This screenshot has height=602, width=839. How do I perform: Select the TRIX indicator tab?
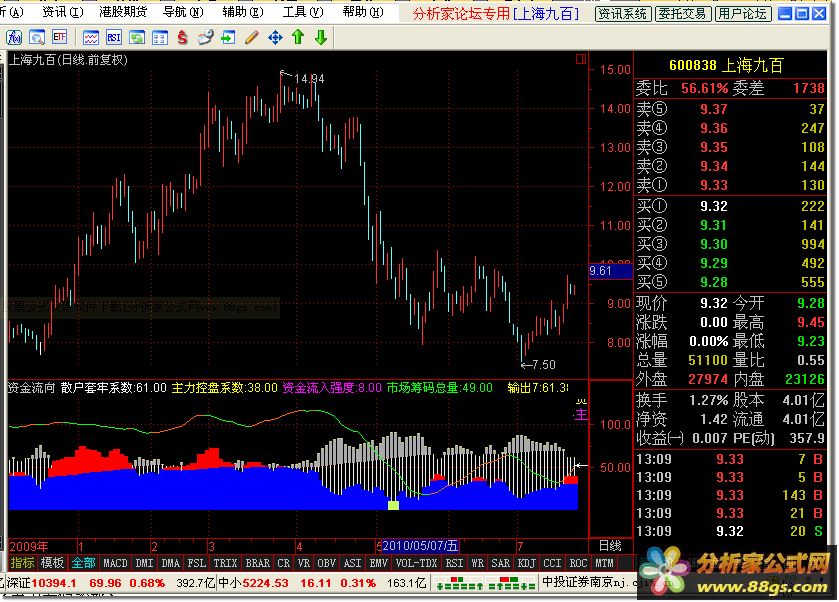225,563
